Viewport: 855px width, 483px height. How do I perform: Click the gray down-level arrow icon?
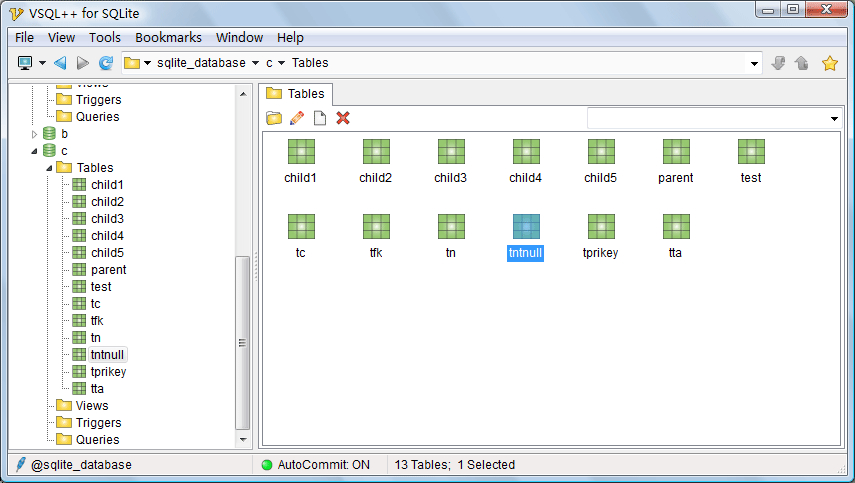tap(778, 63)
